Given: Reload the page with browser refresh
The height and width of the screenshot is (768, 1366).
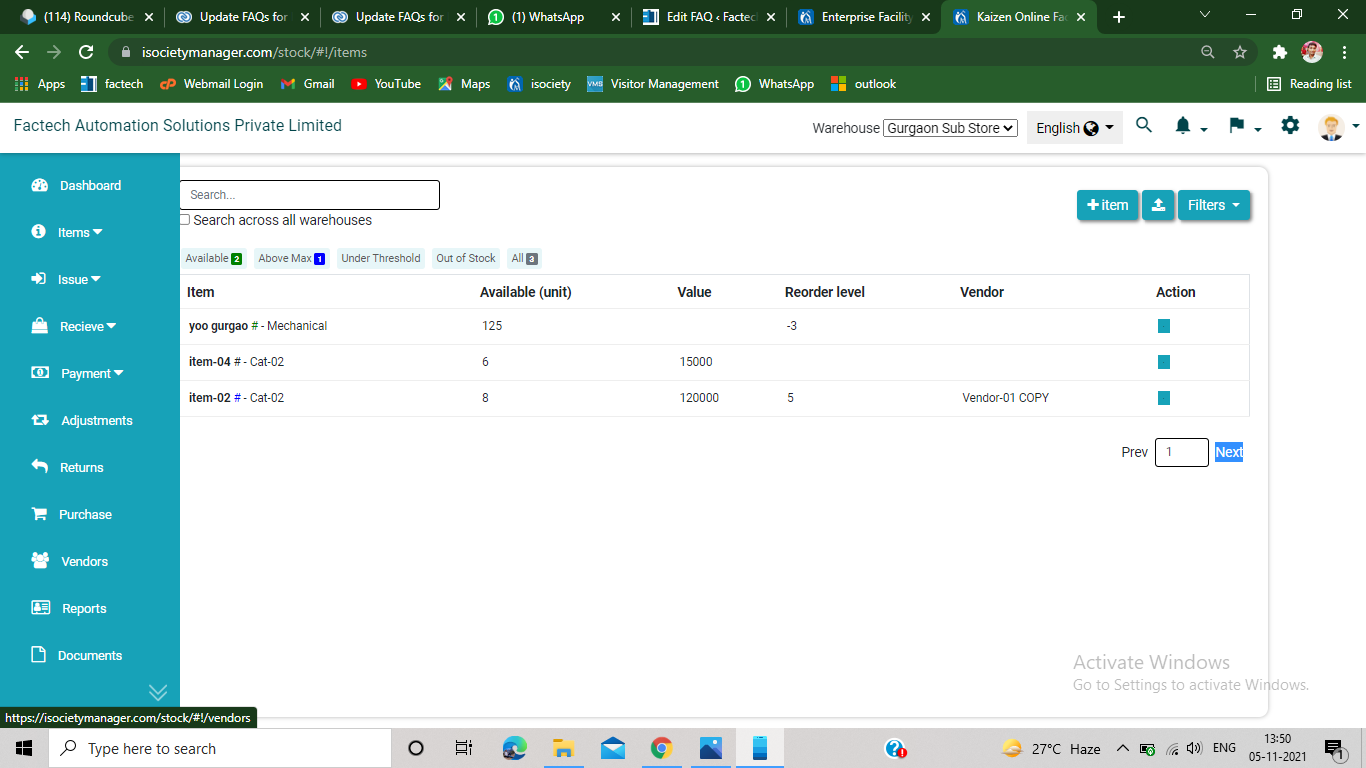Looking at the screenshot, I should (x=86, y=52).
